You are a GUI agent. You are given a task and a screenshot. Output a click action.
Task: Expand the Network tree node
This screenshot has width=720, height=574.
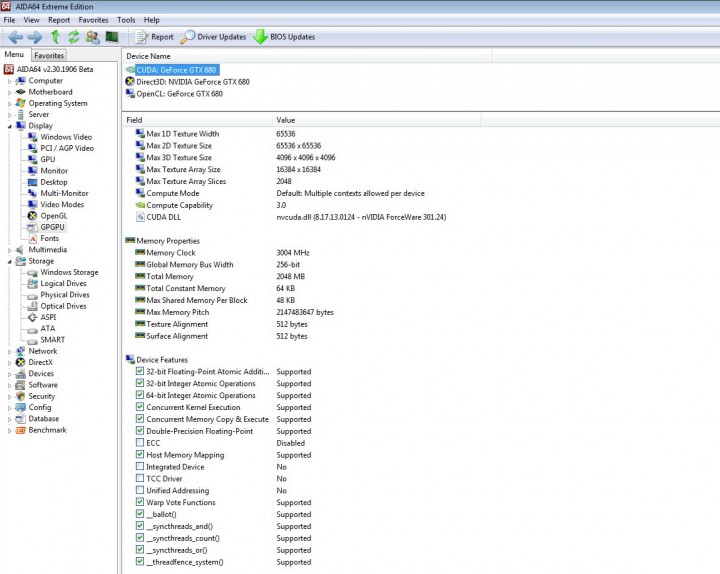pyautogui.click(x=9, y=351)
